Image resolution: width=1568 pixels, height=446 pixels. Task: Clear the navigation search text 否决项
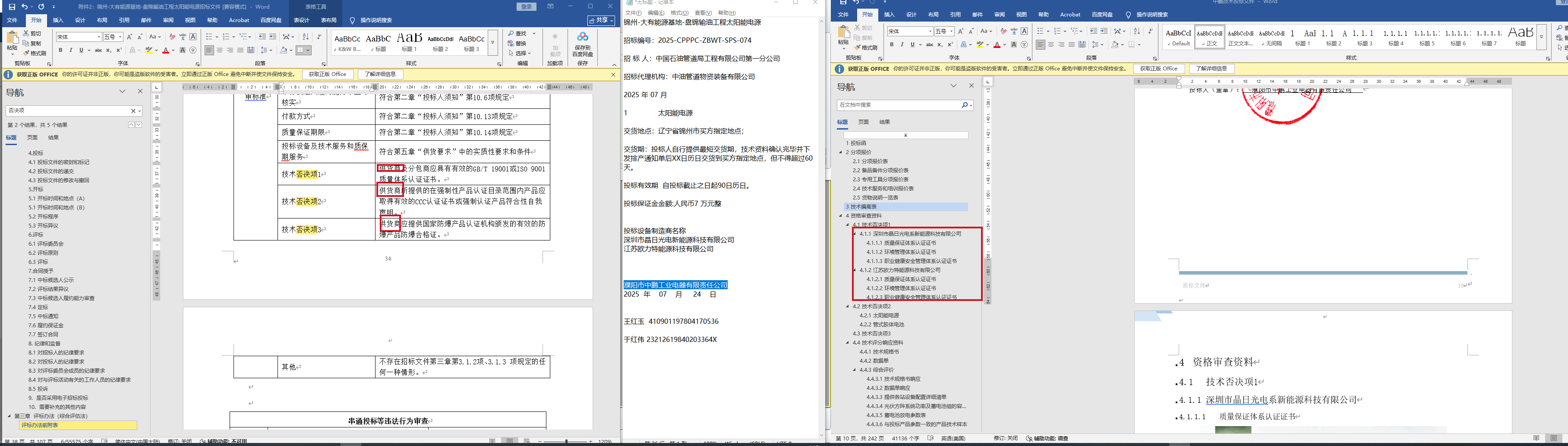click(x=133, y=111)
